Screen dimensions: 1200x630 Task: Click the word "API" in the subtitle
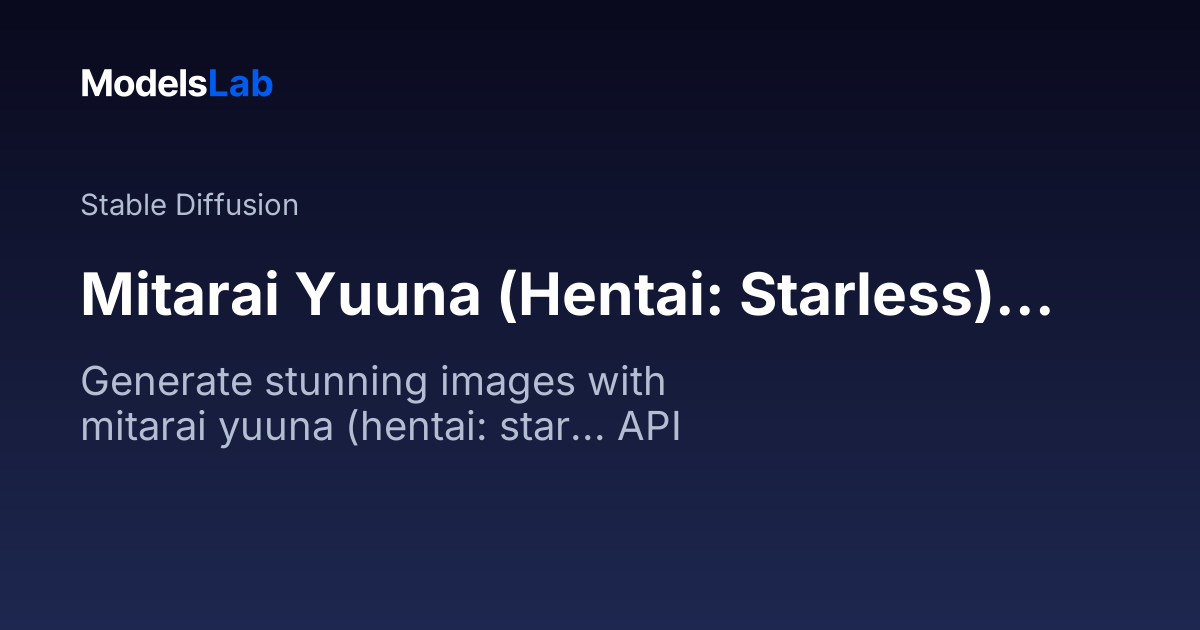tap(649, 426)
